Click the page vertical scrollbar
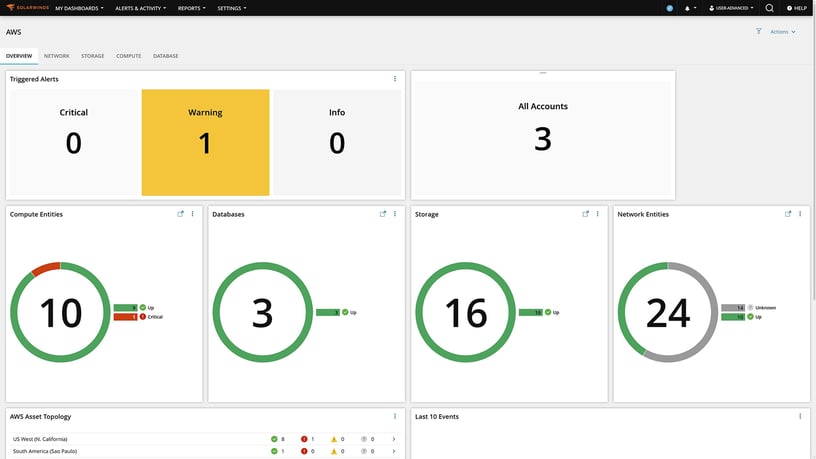 pos(813,156)
